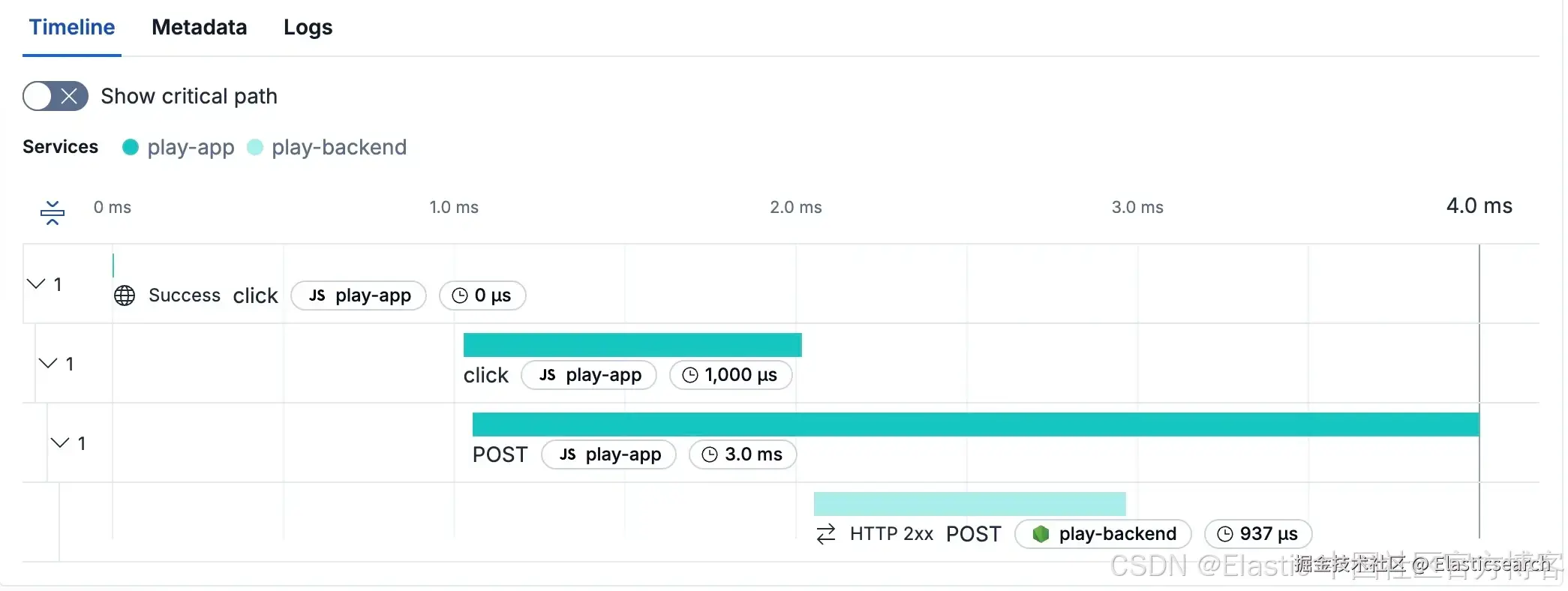Click the play-backend legend color dot
This screenshot has width=1568, height=591.
(x=255, y=147)
